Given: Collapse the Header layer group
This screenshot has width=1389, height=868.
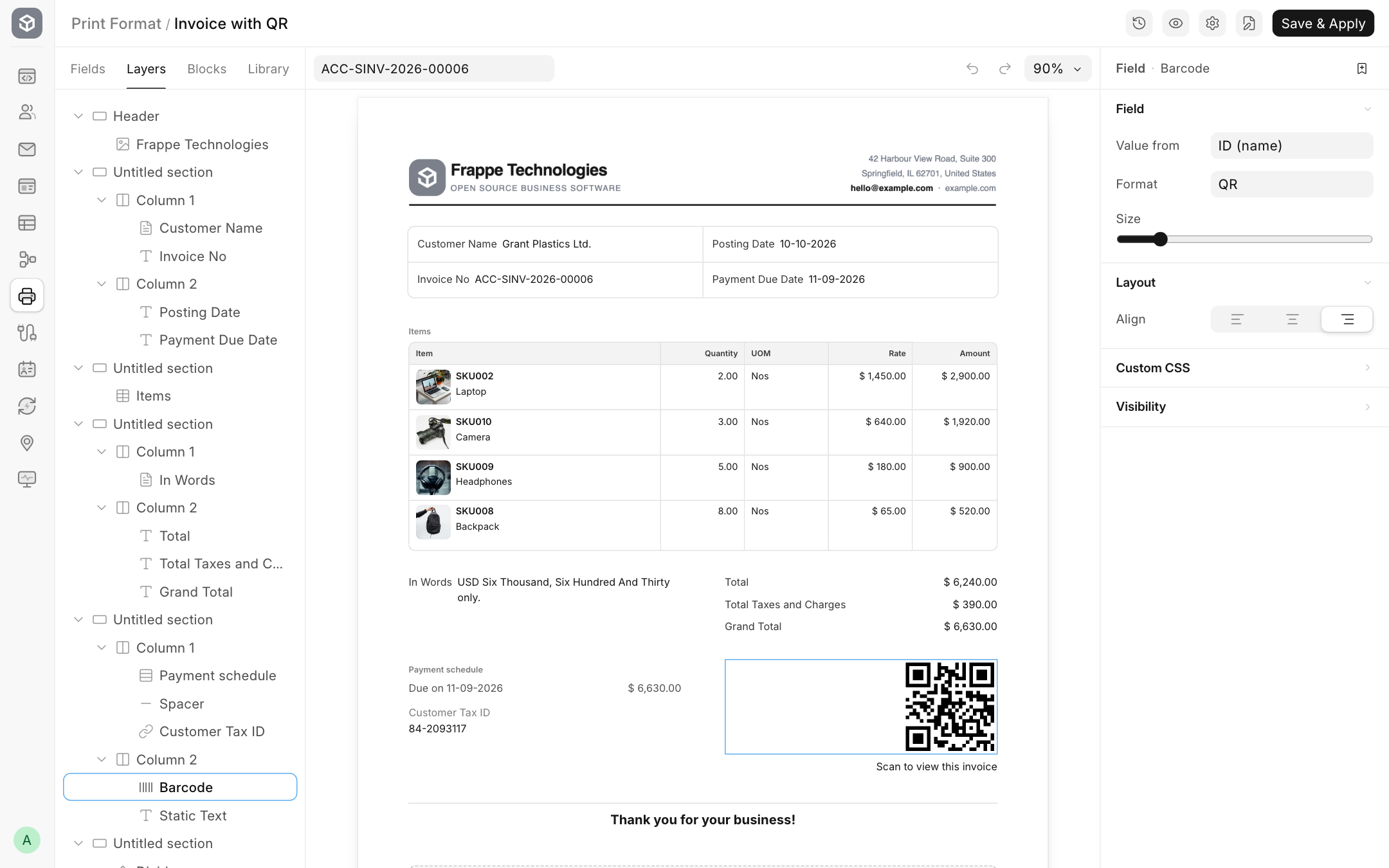Looking at the screenshot, I should point(78,116).
